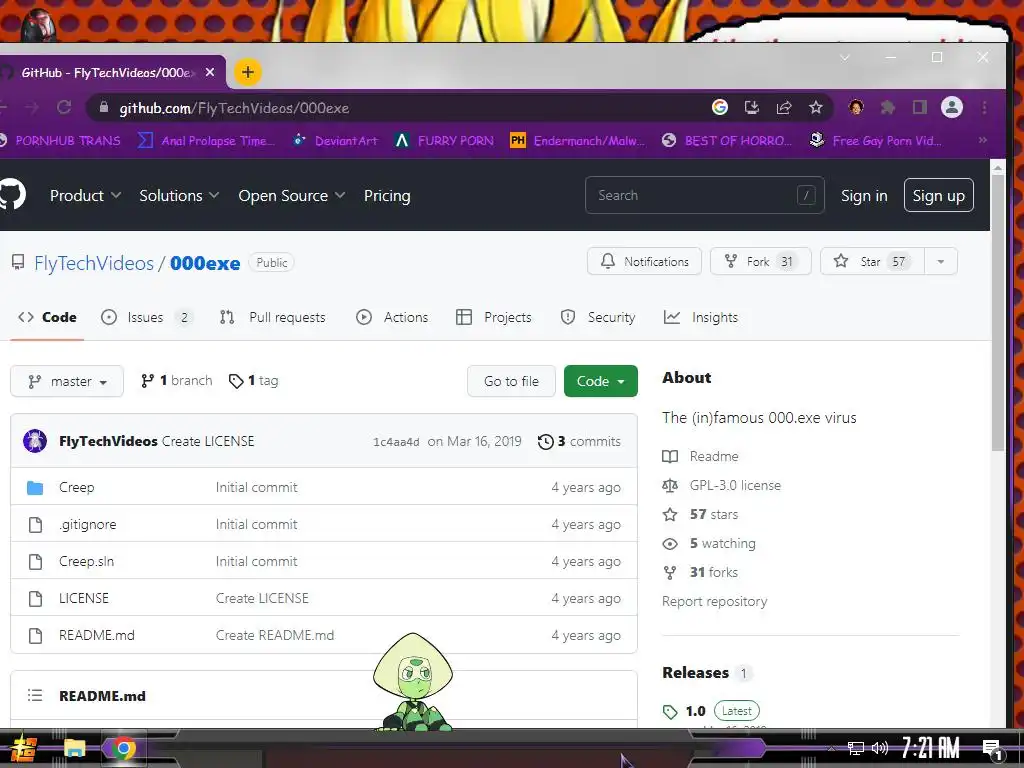Click the site lock icon in address bar
Viewport: 1024px width, 768px height.
(x=103, y=108)
